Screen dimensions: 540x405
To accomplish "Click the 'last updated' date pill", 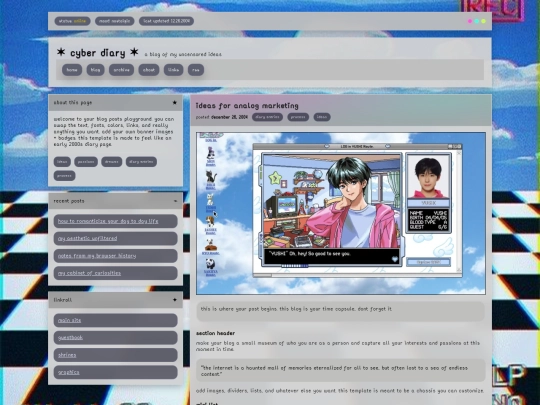I will 166,21.
